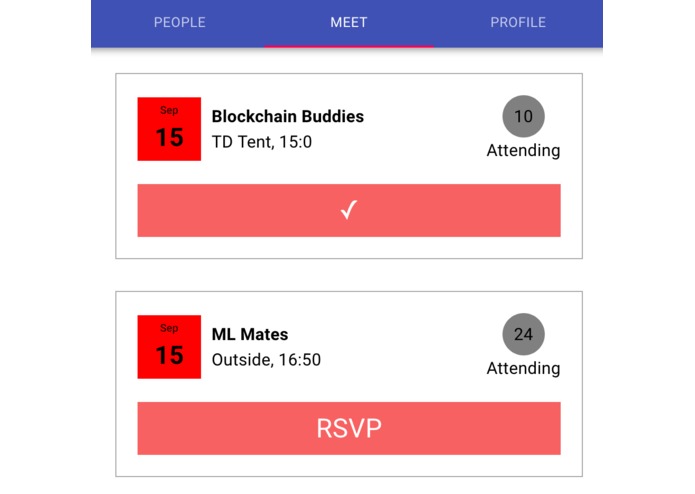Screen dimensions: 695x494
Task: Open the ML Mates event title
Action: 250,335
